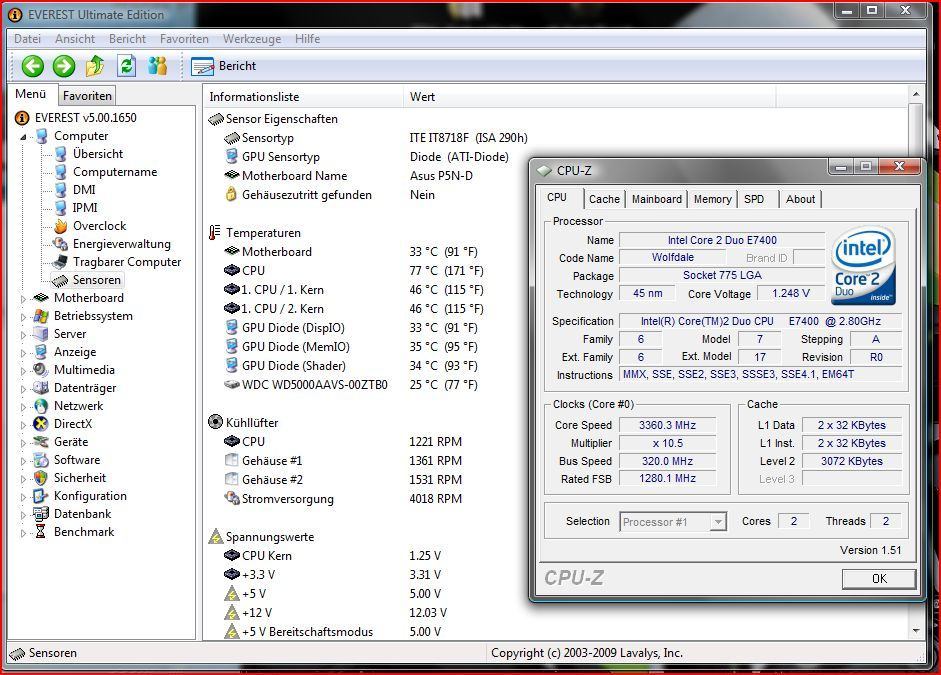Screen dimensions: 941x675
Task: Switch to CPU-Z Memory tab
Action: [x=712, y=199]
